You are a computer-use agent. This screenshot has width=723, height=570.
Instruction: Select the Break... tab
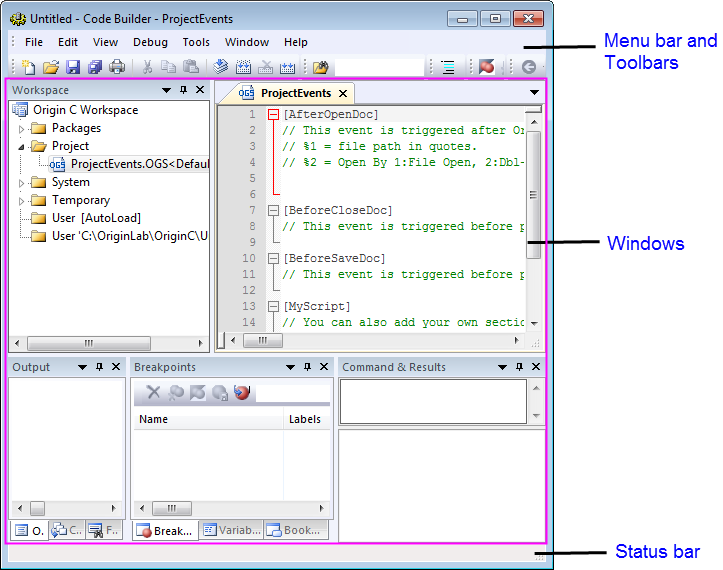click(x=165, y=531)
